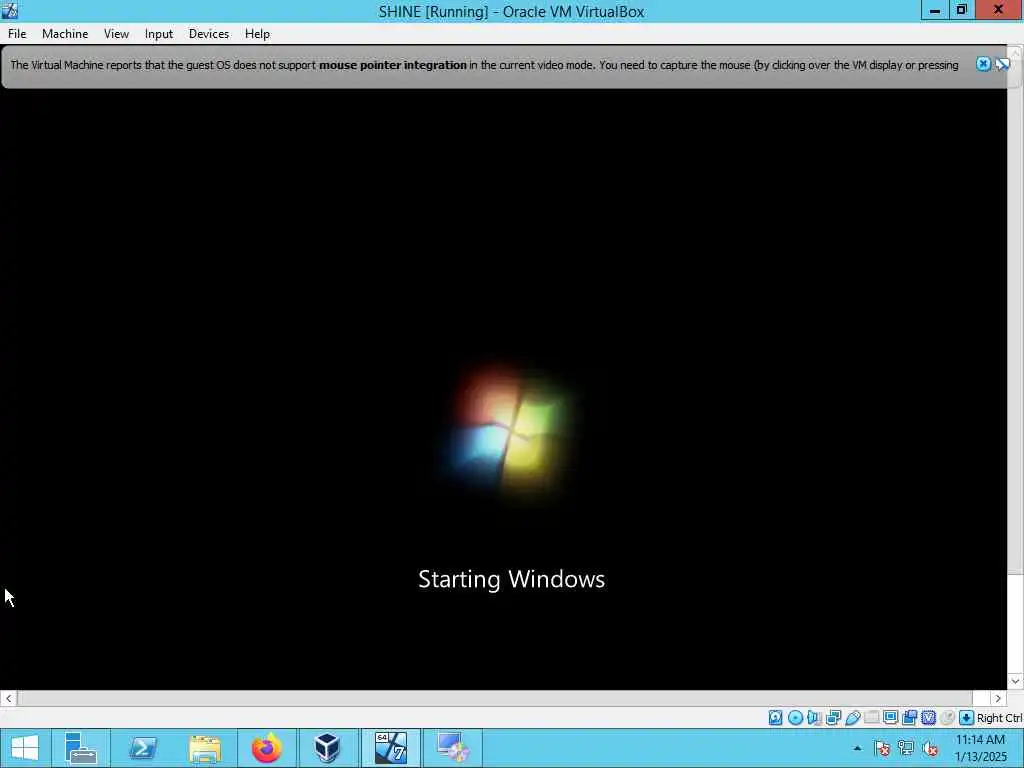The height and width of the screenshot is (768, 1024).
Task: Restore down the VirtualBox window
Action: point(961,10)
